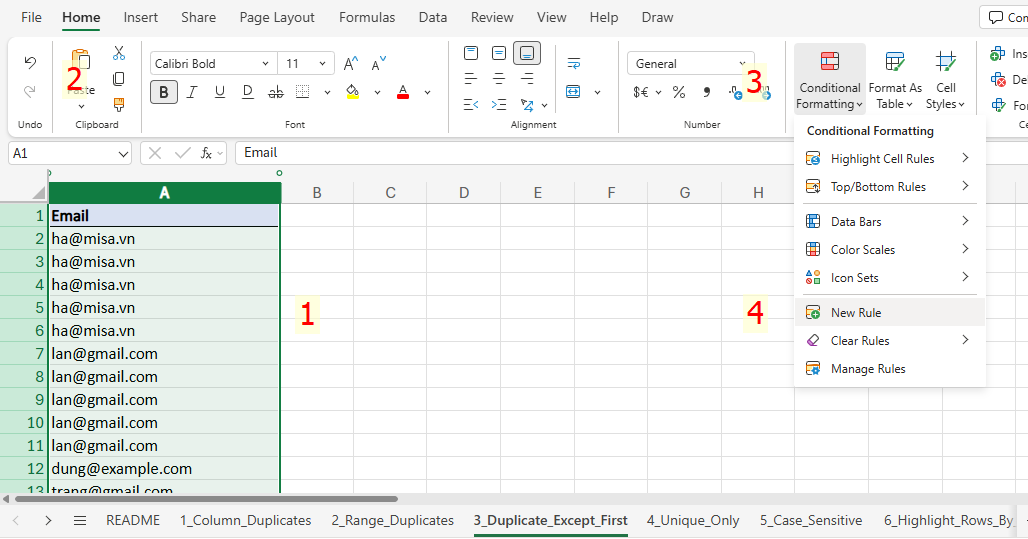Align text to bottom
The width and height of the screenshot is (1028, 539).
coord(527,53)
